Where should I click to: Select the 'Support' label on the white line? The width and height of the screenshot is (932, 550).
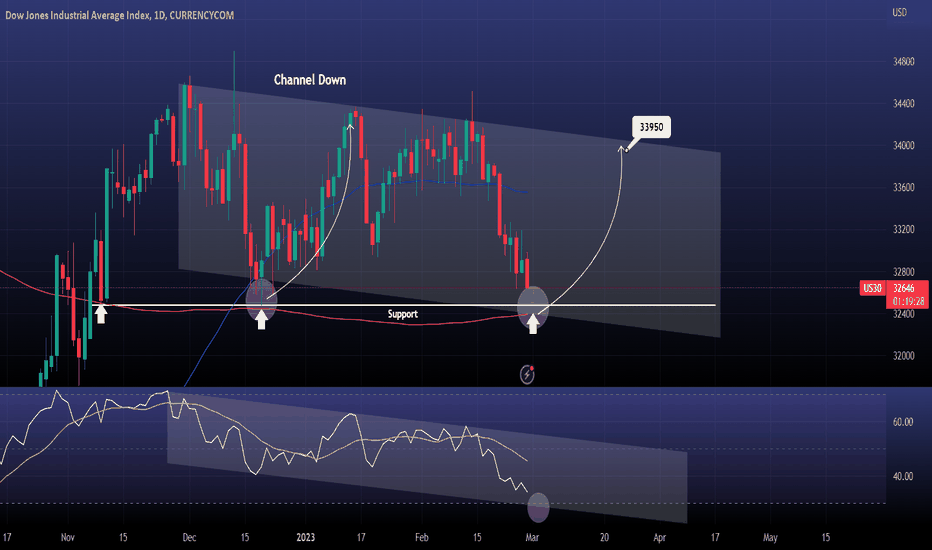tap(402, 314)
